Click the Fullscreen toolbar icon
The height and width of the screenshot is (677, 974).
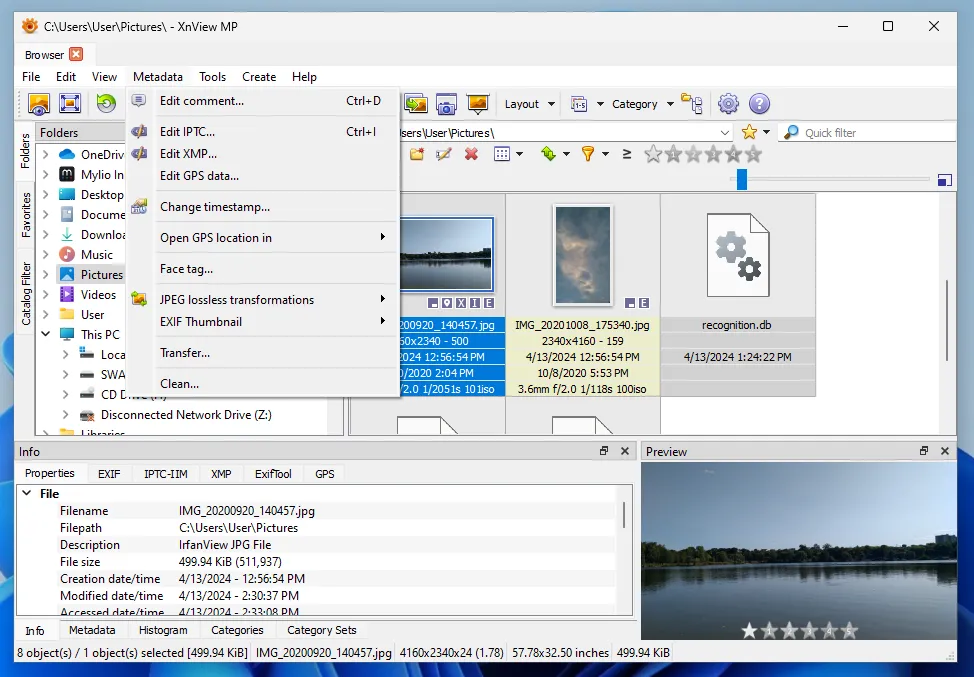pyautogui.click(x=70, y=104)
